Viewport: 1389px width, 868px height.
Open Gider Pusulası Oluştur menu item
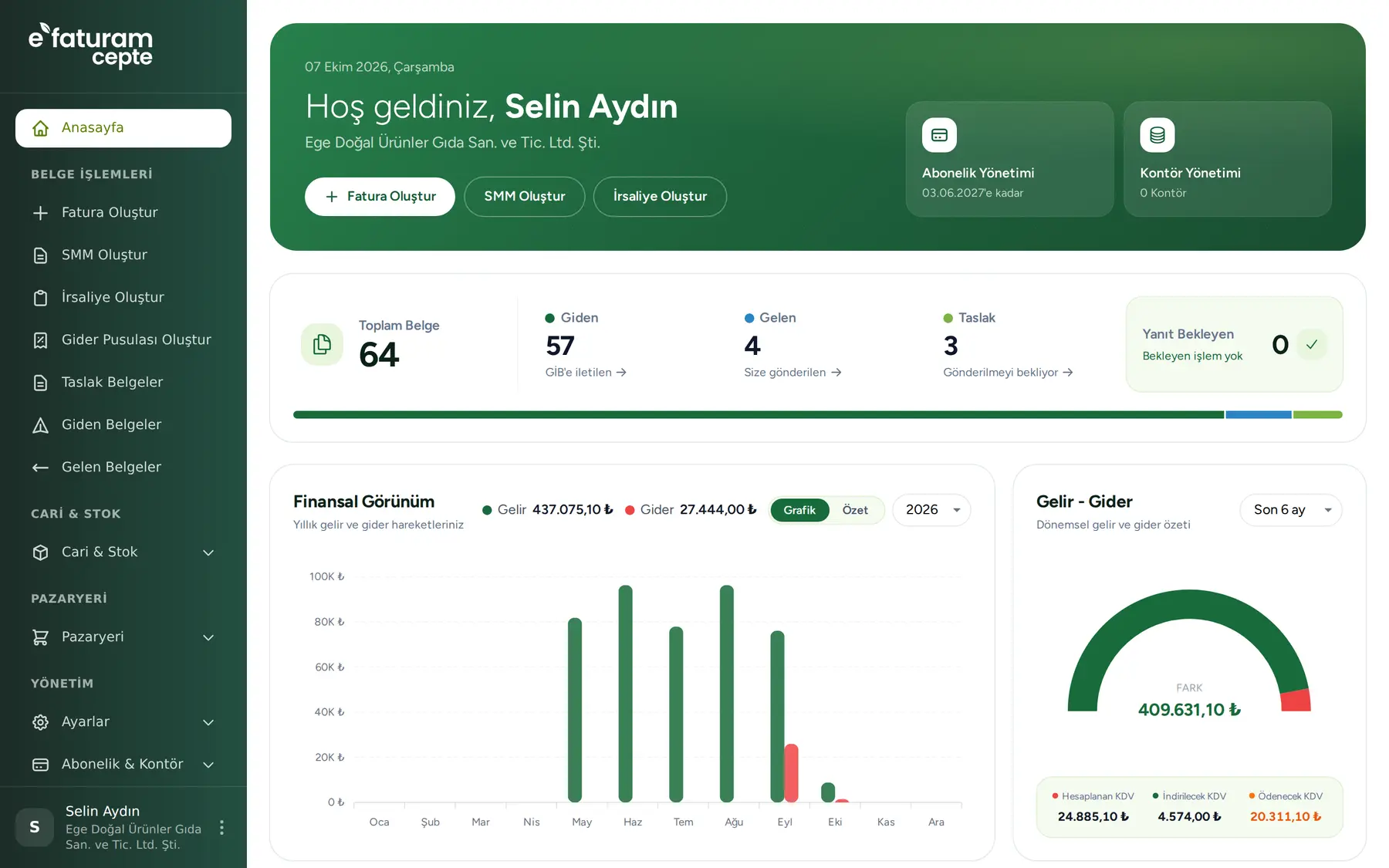click(x=123, y=340)
